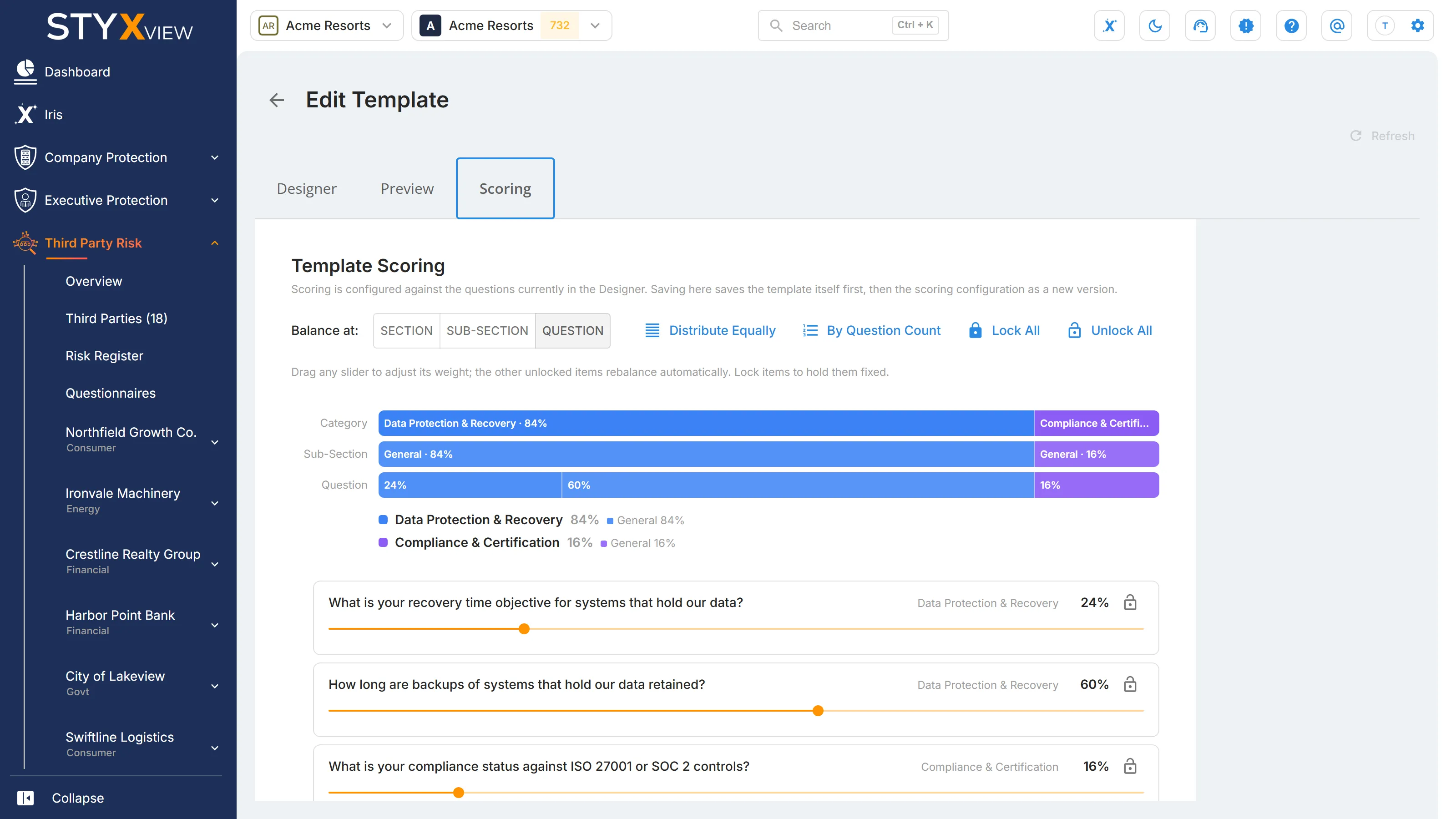1456x819 pixels.
Task: Focus the Search input field
Action: 853,25
